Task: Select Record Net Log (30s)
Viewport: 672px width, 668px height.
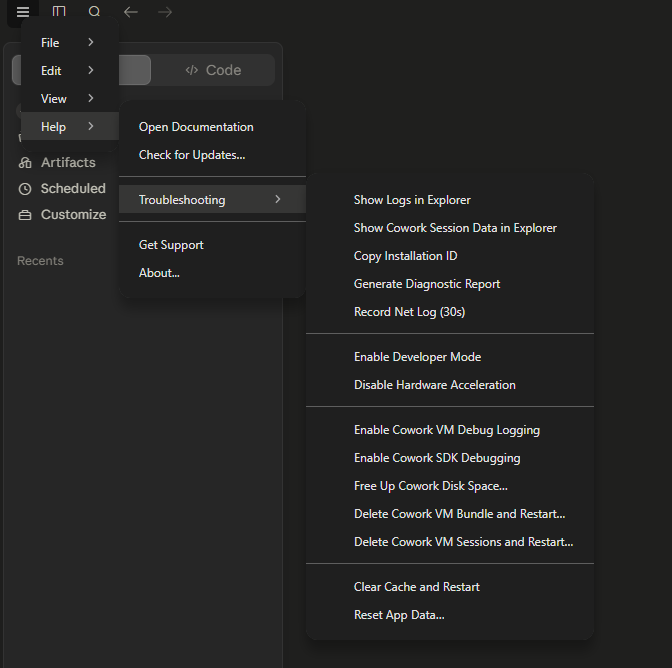Action: tap(450, 312)
